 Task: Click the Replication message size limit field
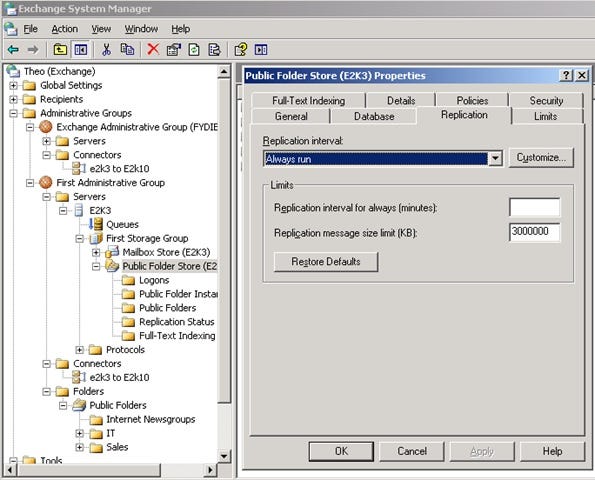pyautogui.click(x=534, y=232)
